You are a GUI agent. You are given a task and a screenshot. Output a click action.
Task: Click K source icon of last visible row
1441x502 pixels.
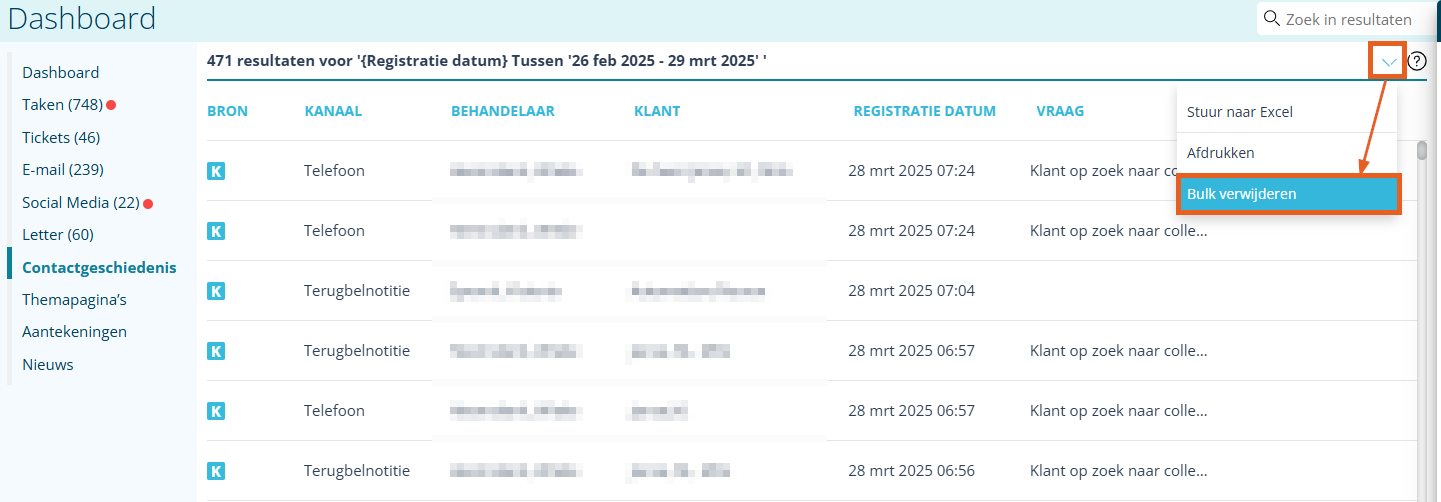pyautogui.click(x=216, y=471)
